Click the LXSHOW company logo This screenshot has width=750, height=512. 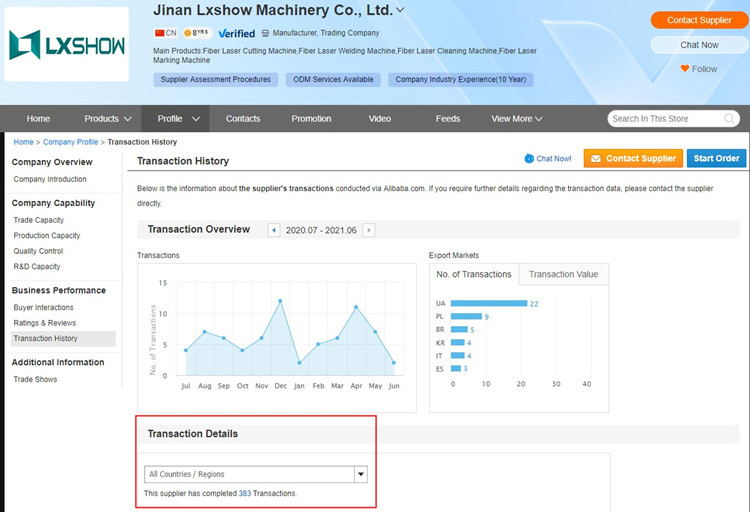click(x=66, y=44)
